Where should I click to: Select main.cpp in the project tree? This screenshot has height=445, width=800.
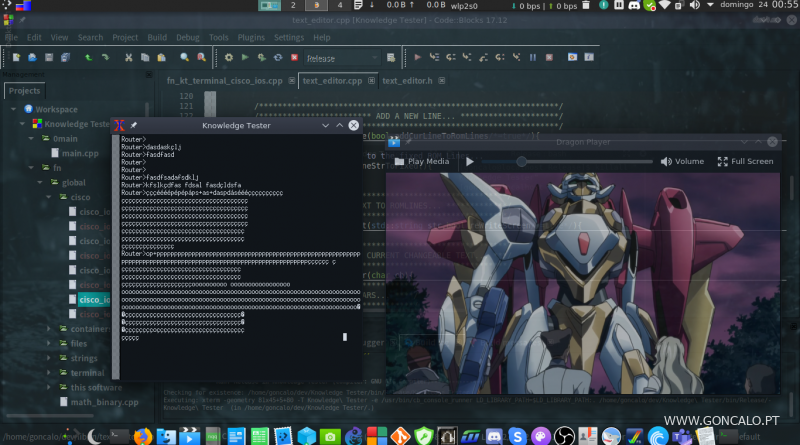(80, 153)
